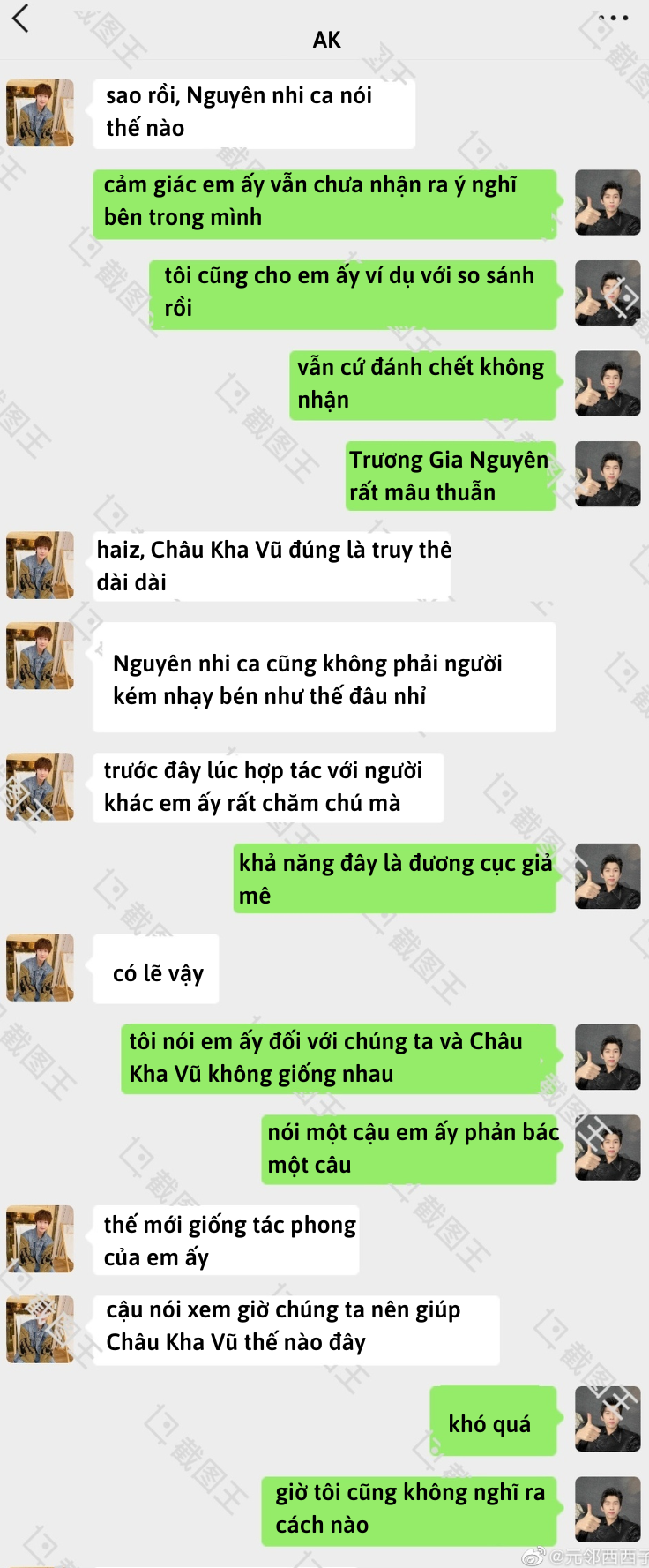The width and height of the screenshot is (649, 1568).
Task: Tap the 'khả năng đây là đương cục giả mê' bubble
Action: 395,878
